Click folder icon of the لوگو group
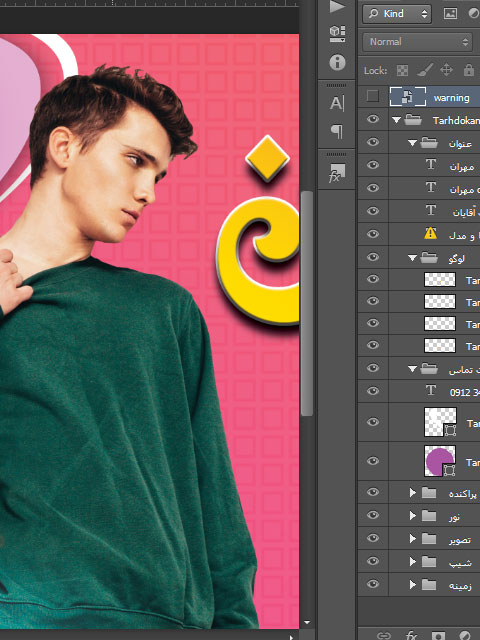480x640 pixels. (429, 257)
